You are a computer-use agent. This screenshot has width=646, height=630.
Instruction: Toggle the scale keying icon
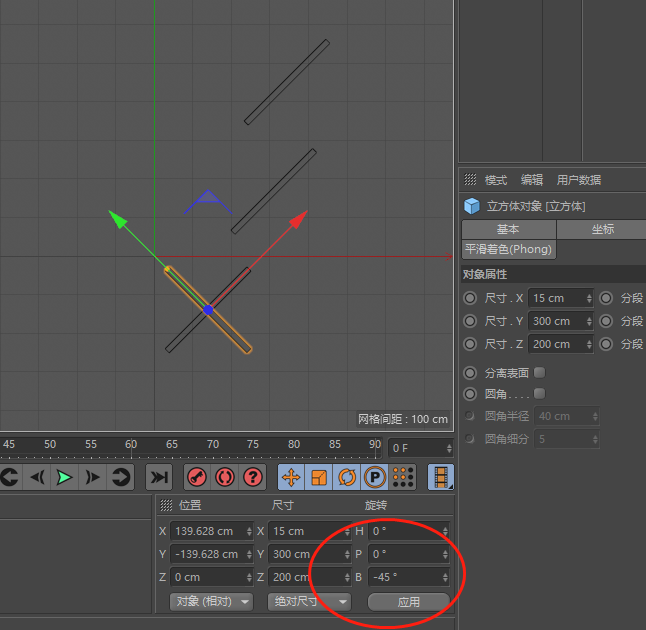click(319, 477)
